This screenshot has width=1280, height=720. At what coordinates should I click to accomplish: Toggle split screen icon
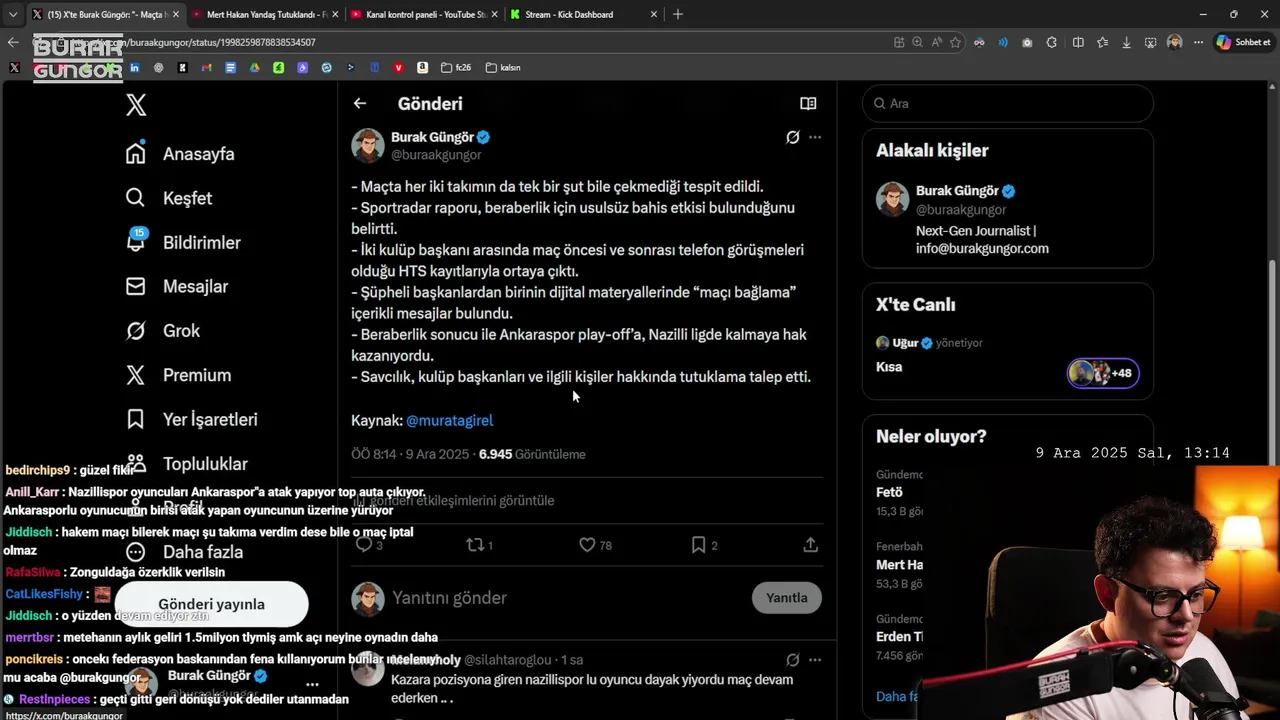pyautogui.click(x=1078, y=42)
